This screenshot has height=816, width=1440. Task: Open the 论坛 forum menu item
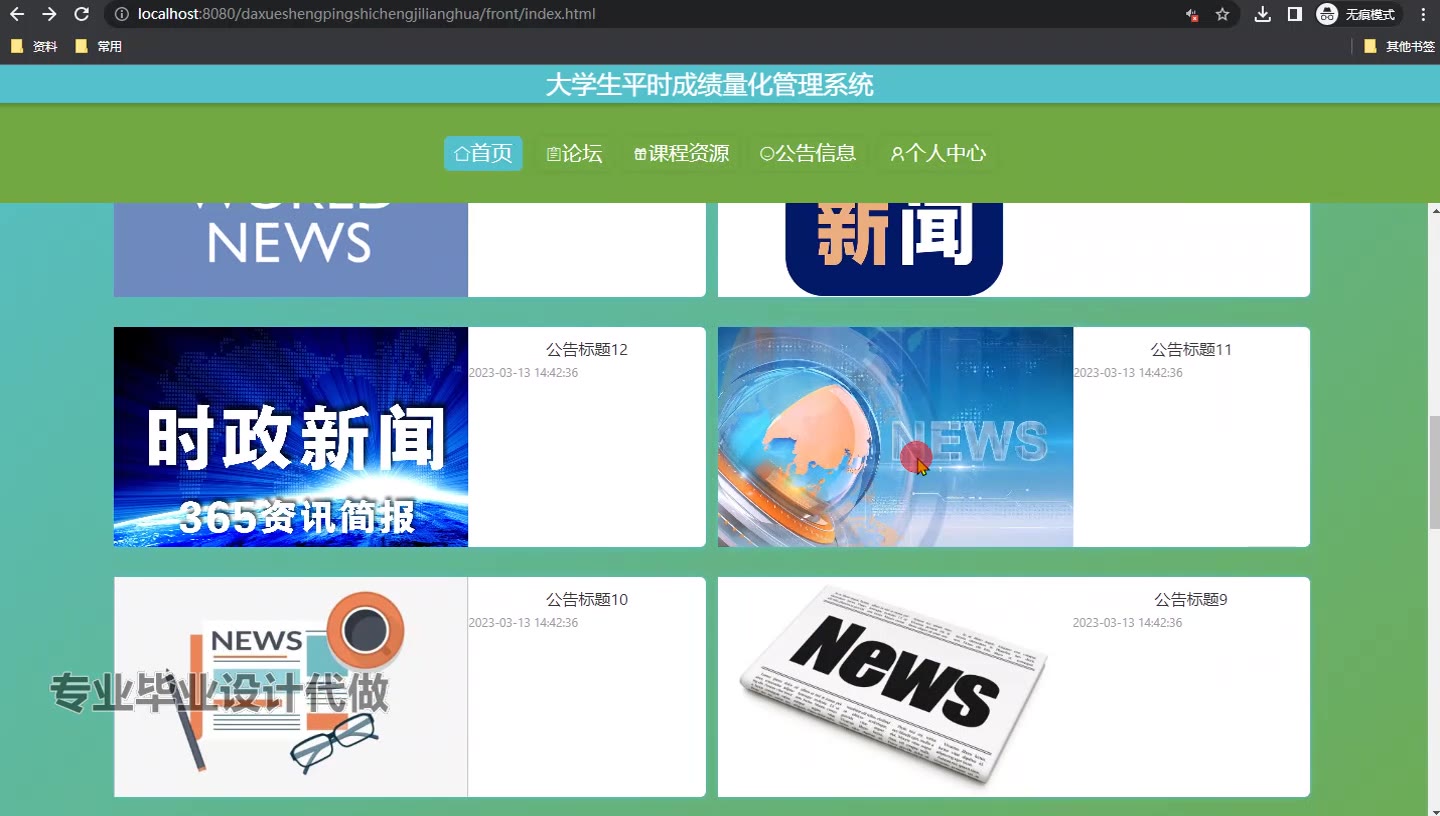574,153
